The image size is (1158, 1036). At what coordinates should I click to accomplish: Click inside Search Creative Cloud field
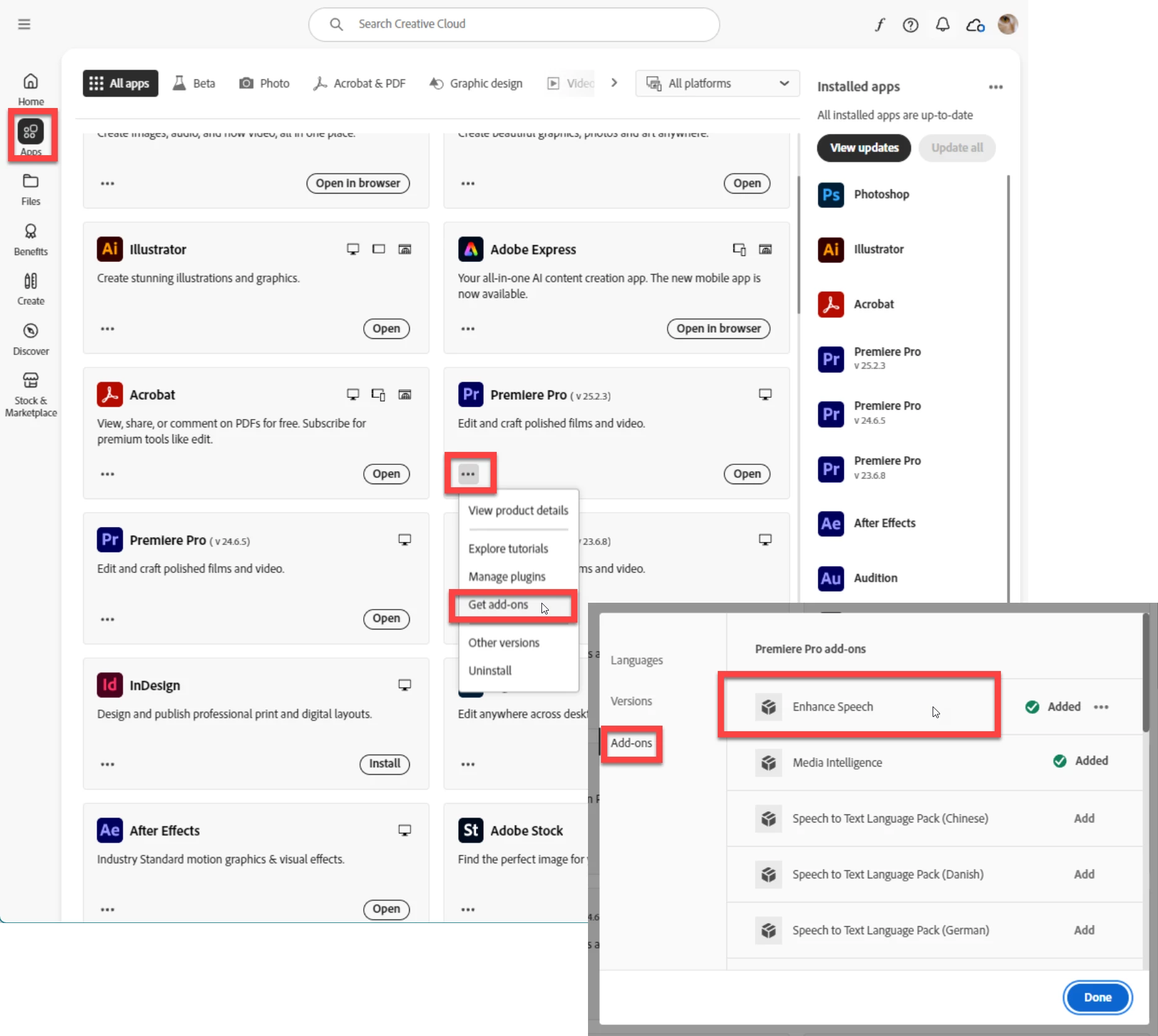pyautogui.click(x=514, y=24)
